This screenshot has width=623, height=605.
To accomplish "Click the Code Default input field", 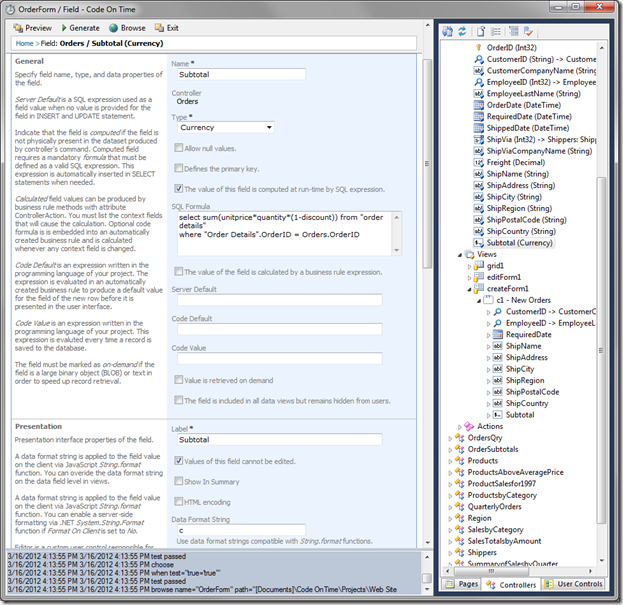I will click(280, 329).
